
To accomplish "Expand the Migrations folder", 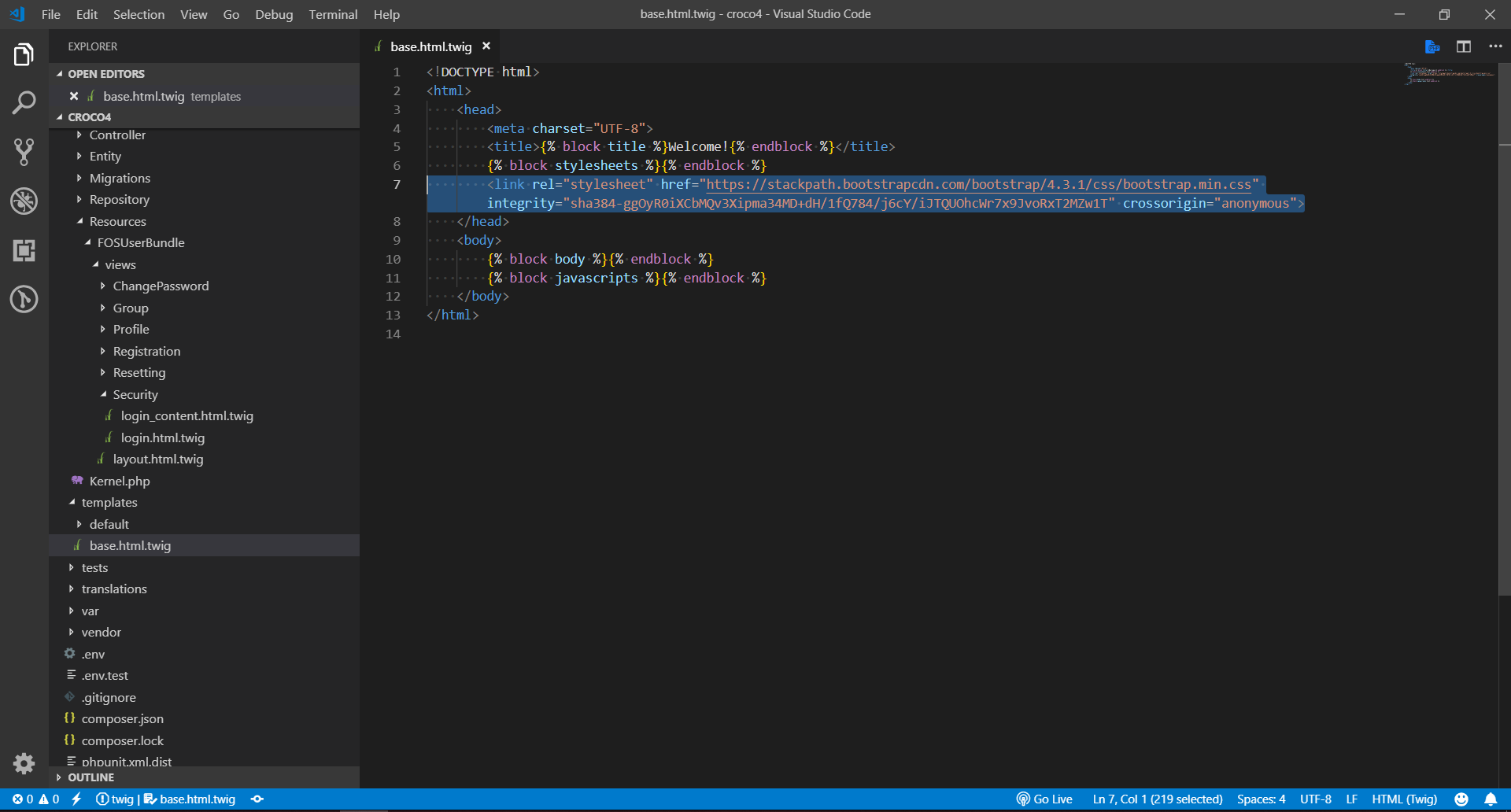I will (x=79, y=179).
